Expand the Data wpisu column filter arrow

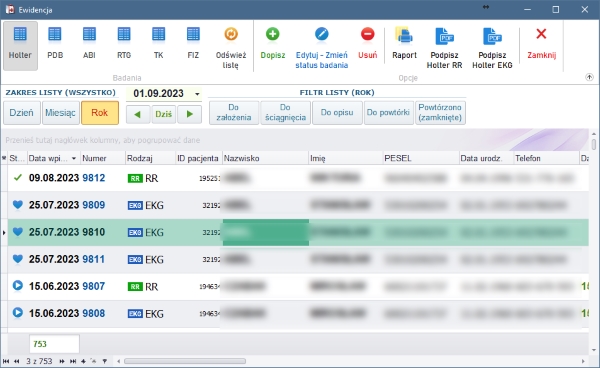pos(74,158)
